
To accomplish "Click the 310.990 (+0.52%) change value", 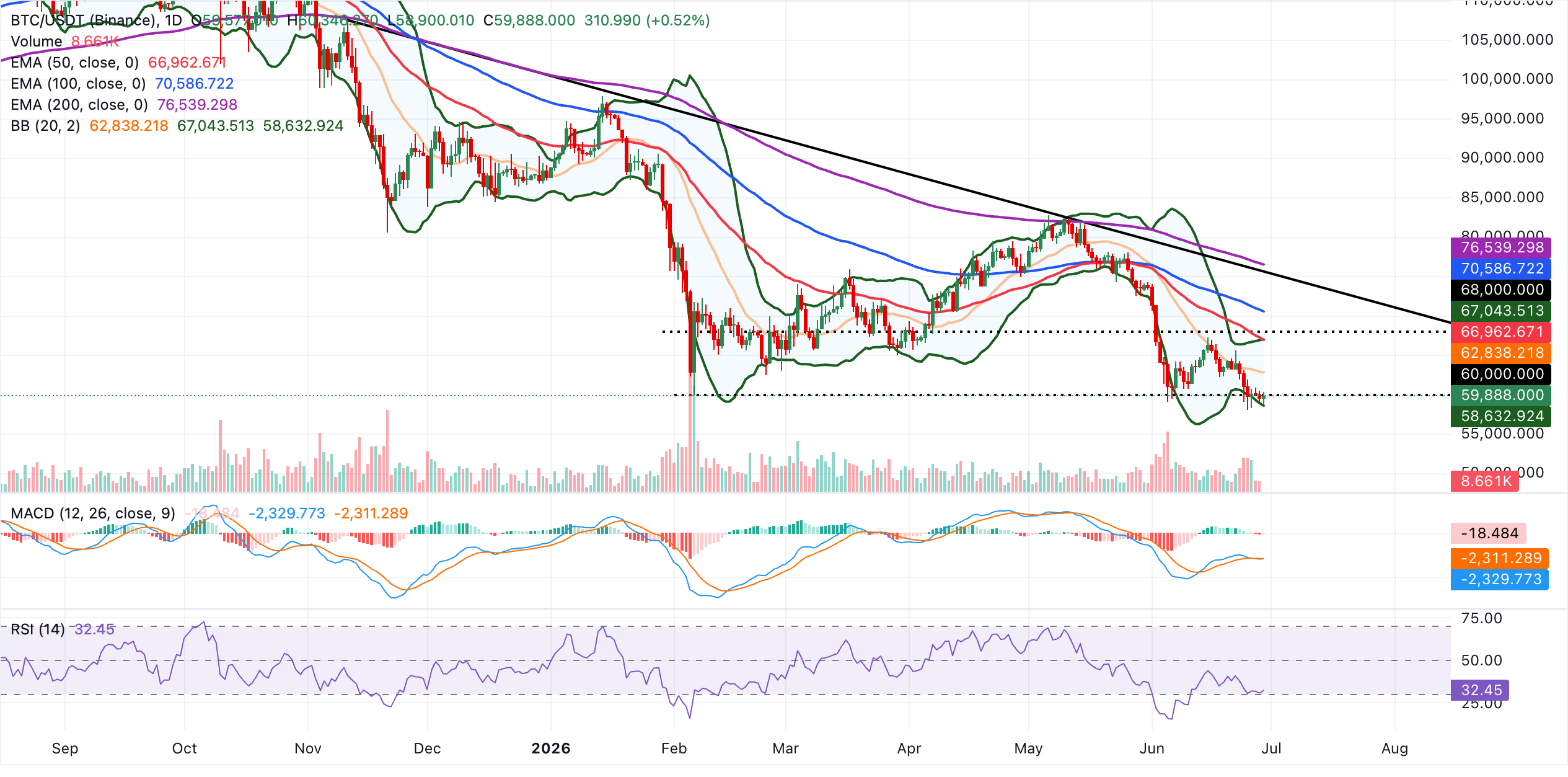I will point(647,20).
